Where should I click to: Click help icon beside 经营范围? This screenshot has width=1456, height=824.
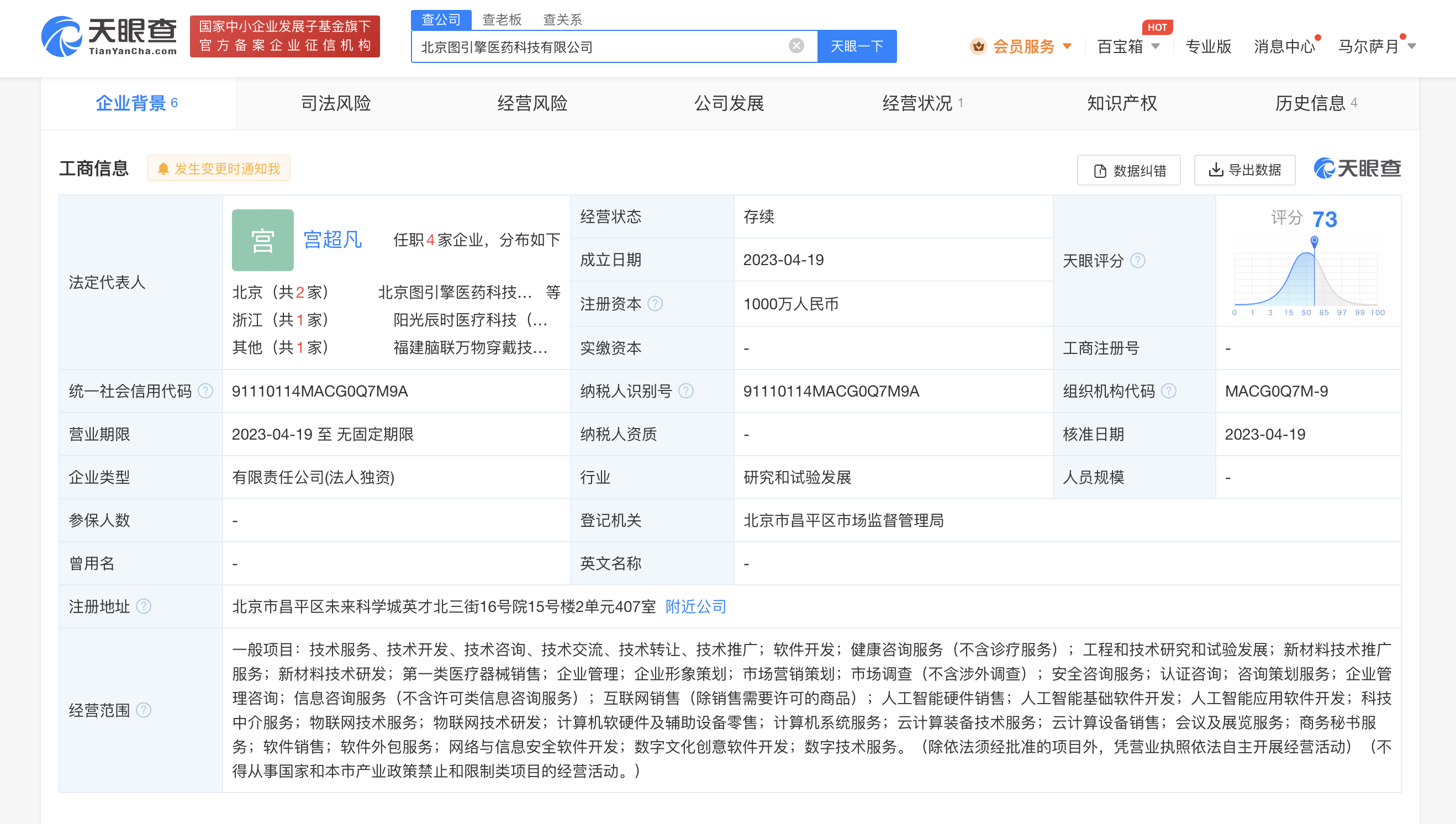[x=144, y=710]
